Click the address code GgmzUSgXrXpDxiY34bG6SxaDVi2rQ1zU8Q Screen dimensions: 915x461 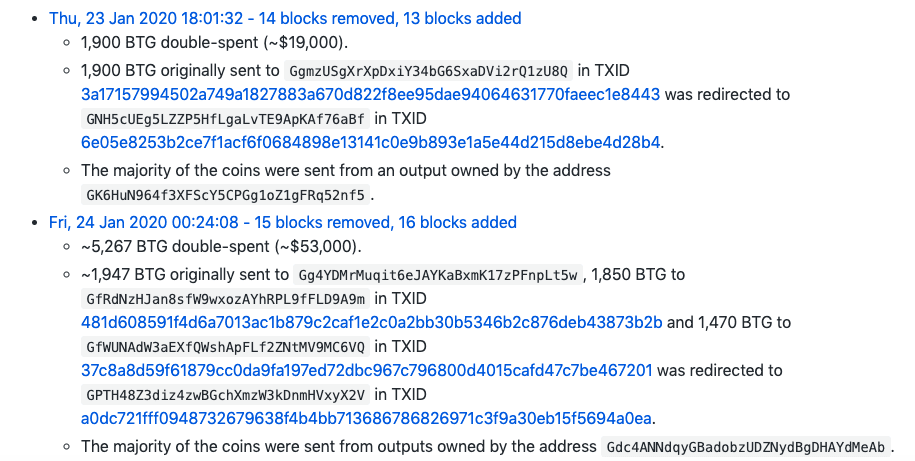[x=428, y=72]
